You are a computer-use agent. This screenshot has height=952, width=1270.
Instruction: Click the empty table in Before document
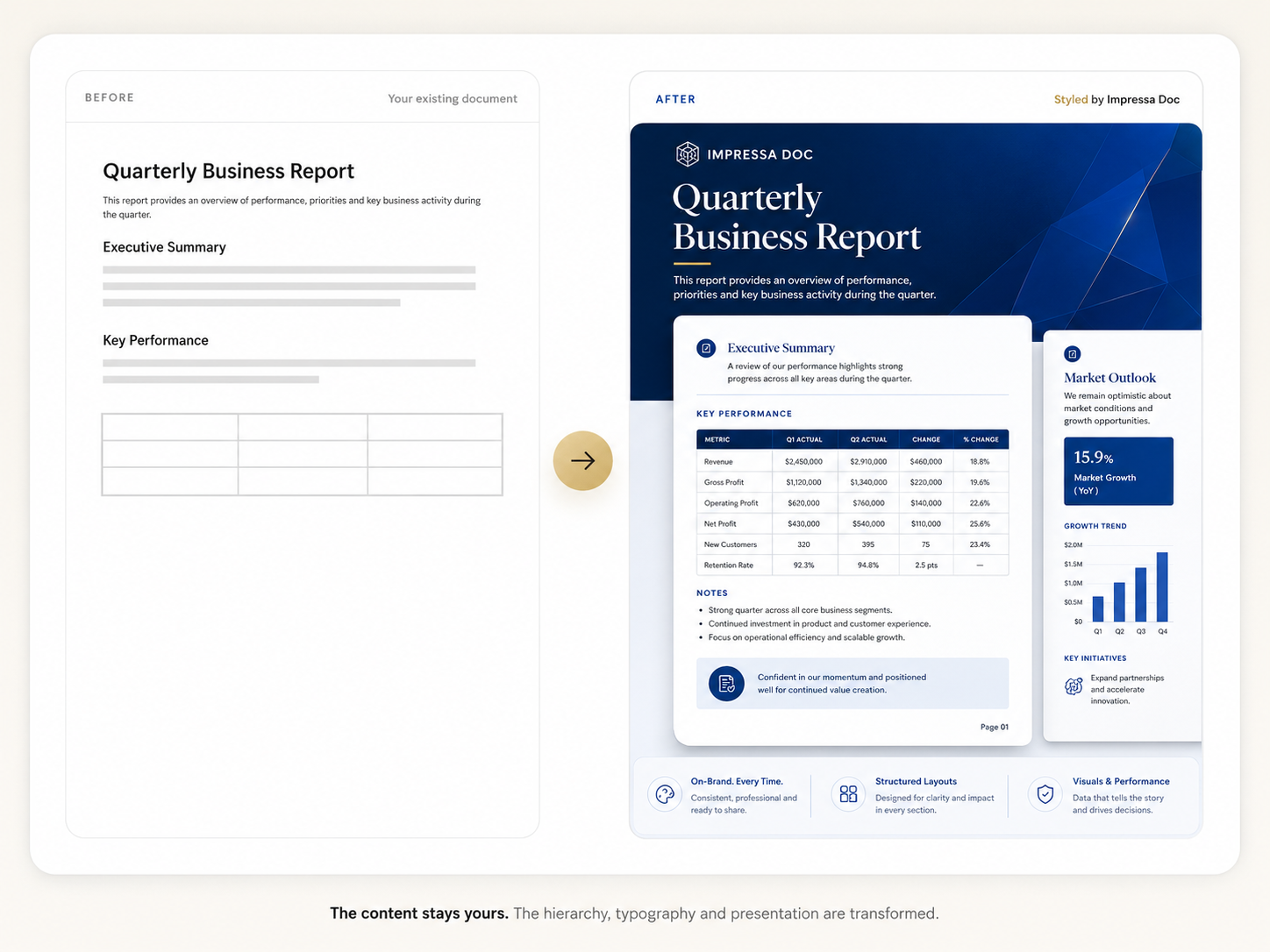[303, 454]
